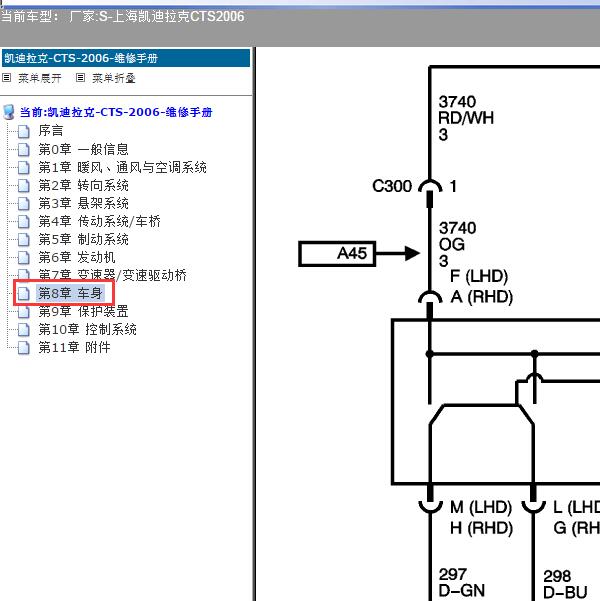Viewport: 600px width, 601px height.
Task: Select 第2章 转向系统 chapter
Action: coord(83,185)
